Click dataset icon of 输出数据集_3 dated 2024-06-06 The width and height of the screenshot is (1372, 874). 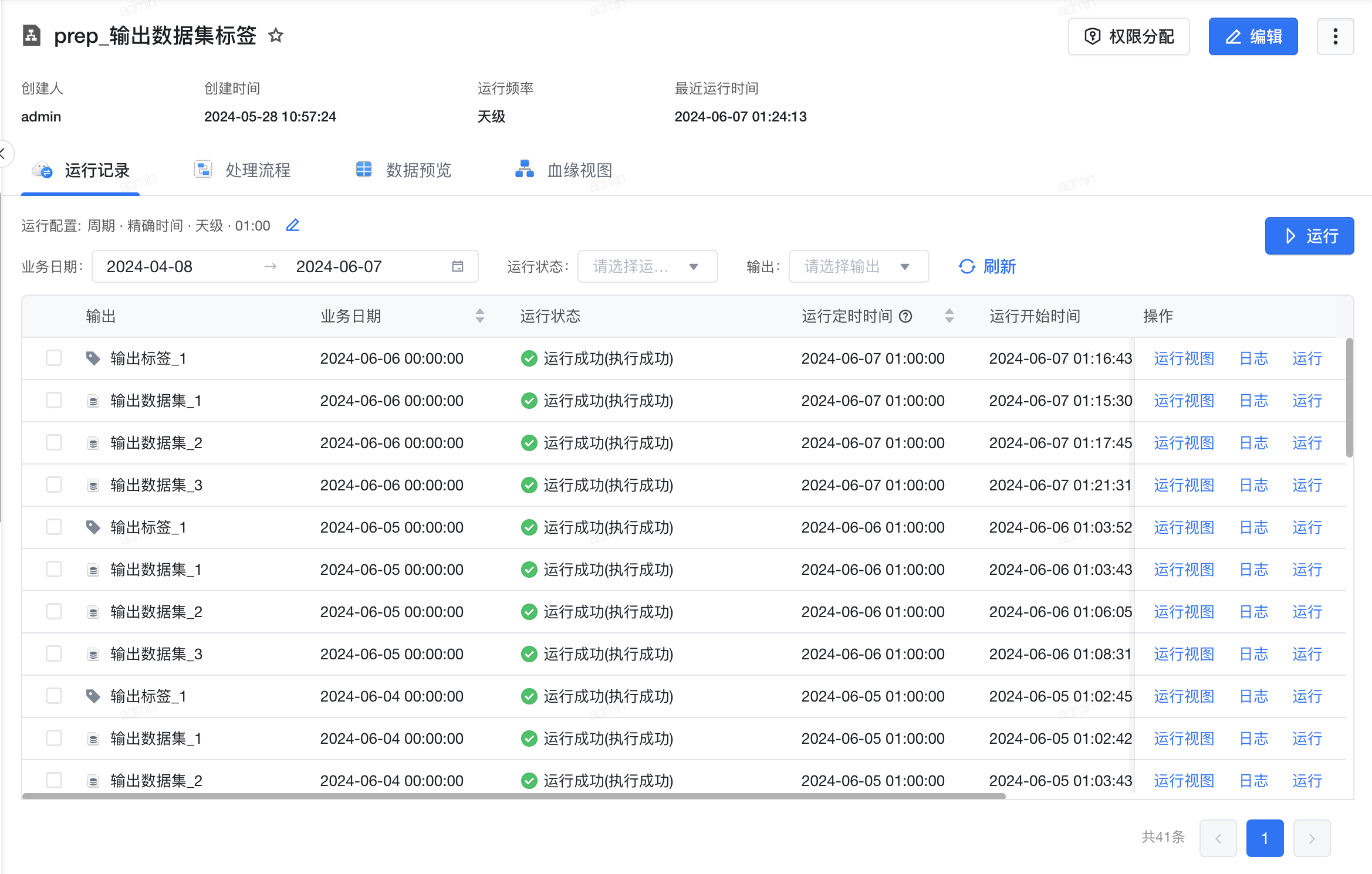[93, 486]
